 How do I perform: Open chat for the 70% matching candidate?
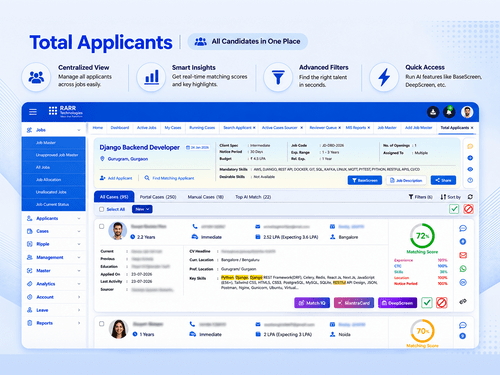click(463, 325)
